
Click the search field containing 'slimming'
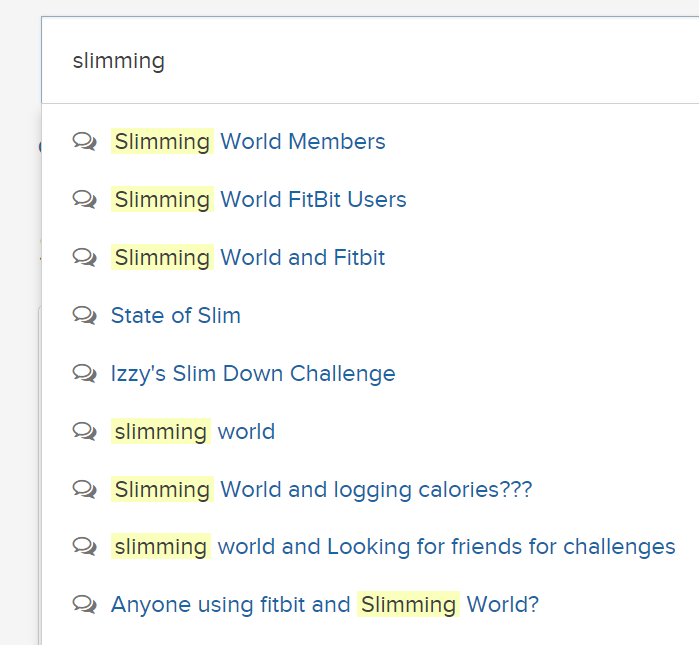370,60
